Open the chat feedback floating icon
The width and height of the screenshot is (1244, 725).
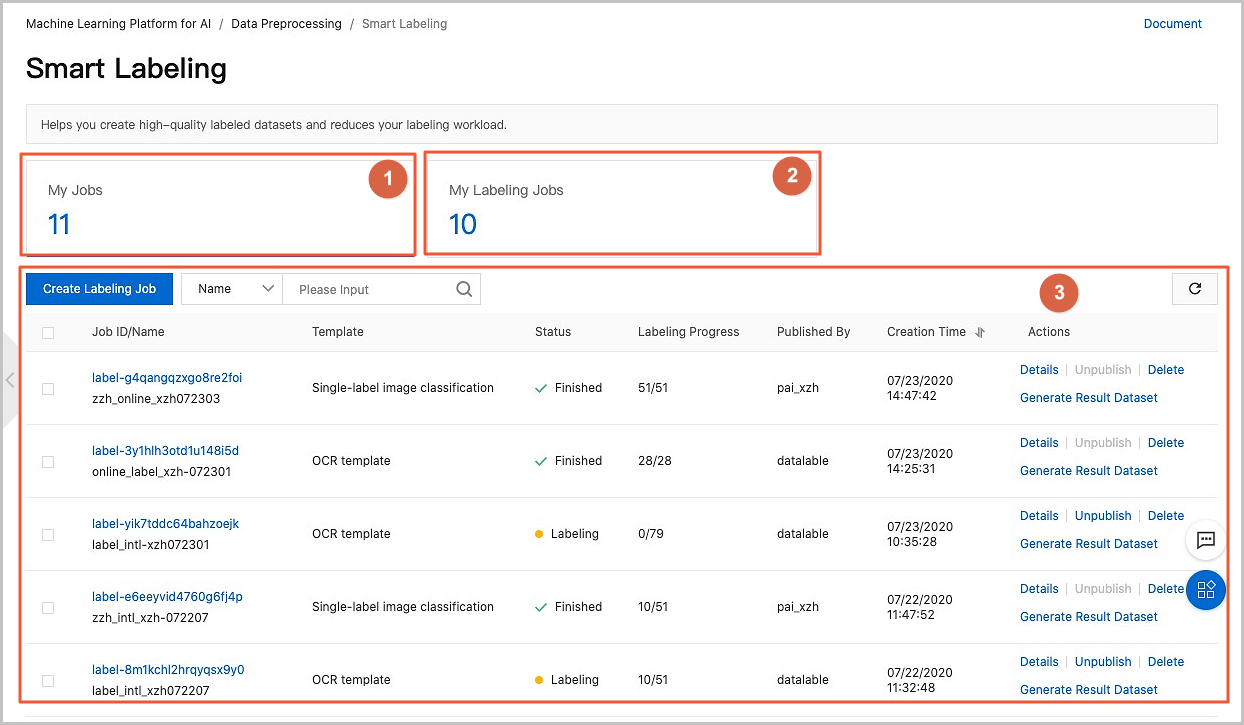[1205, 539]
